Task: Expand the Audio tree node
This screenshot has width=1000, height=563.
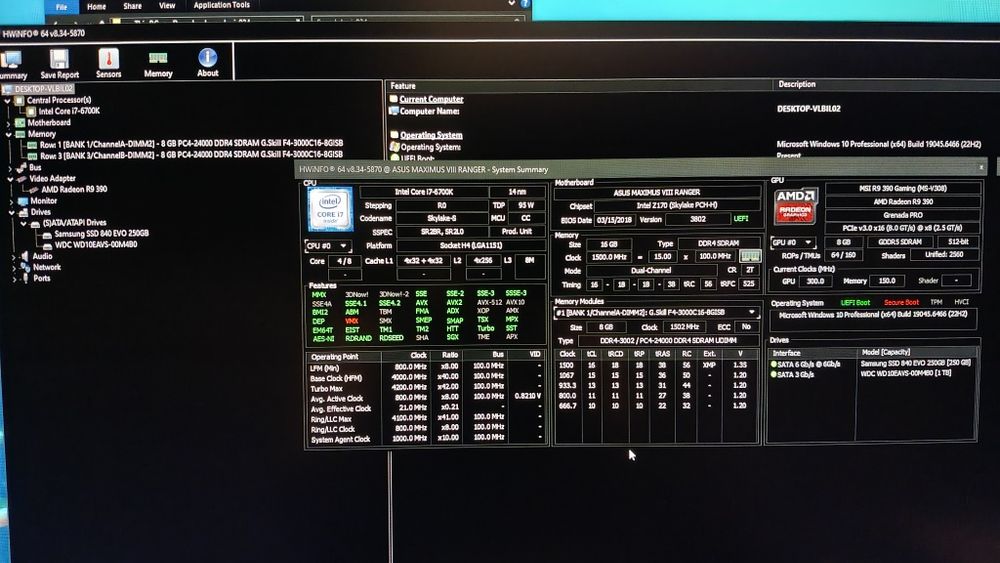Action: point(13,257)
